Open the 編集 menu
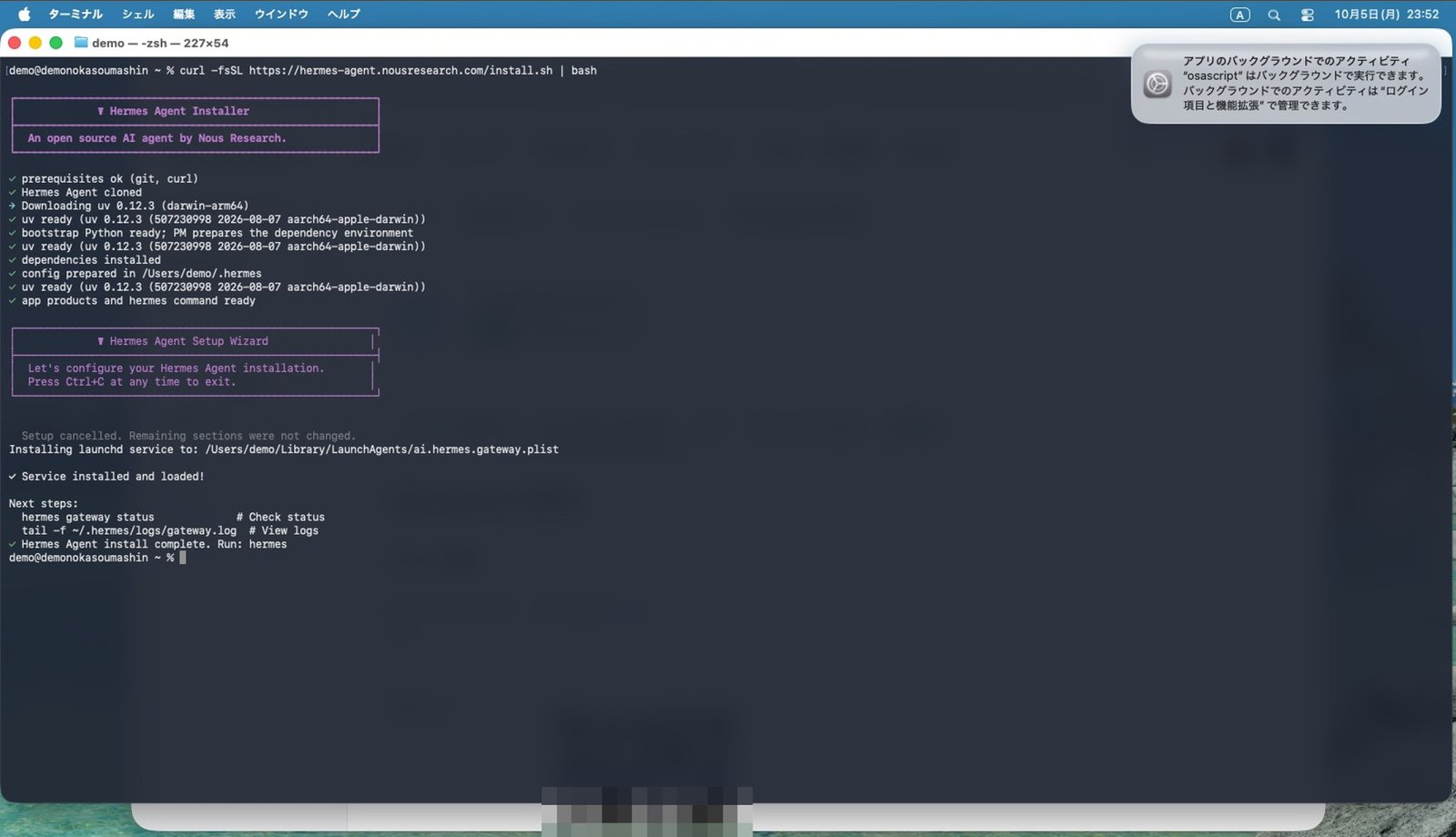 pyautogui.click(x=184, y=14)
